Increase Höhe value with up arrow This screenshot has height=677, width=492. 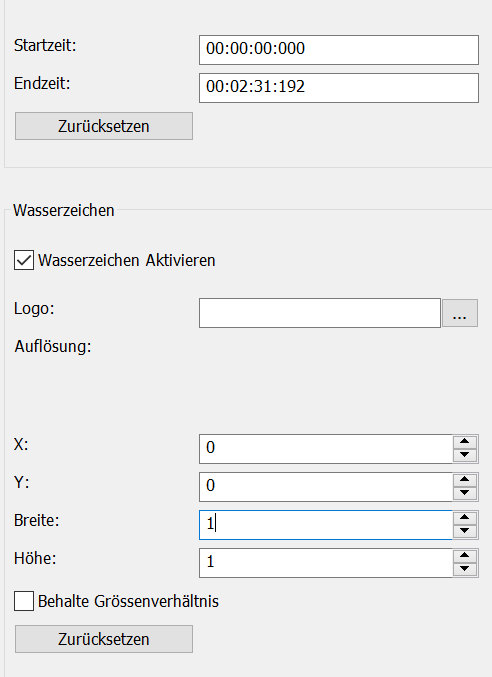pos(465,556)
